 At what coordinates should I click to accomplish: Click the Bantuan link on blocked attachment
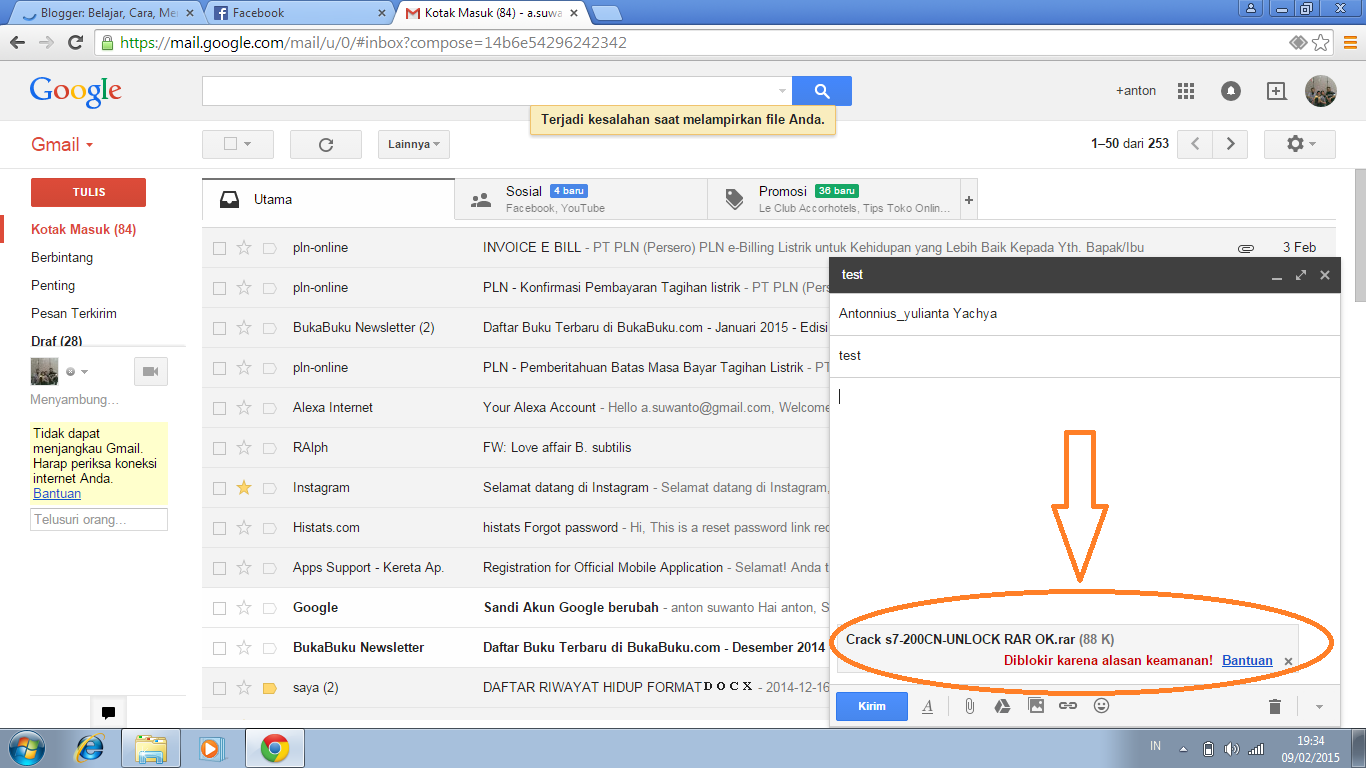point(1246,660)
